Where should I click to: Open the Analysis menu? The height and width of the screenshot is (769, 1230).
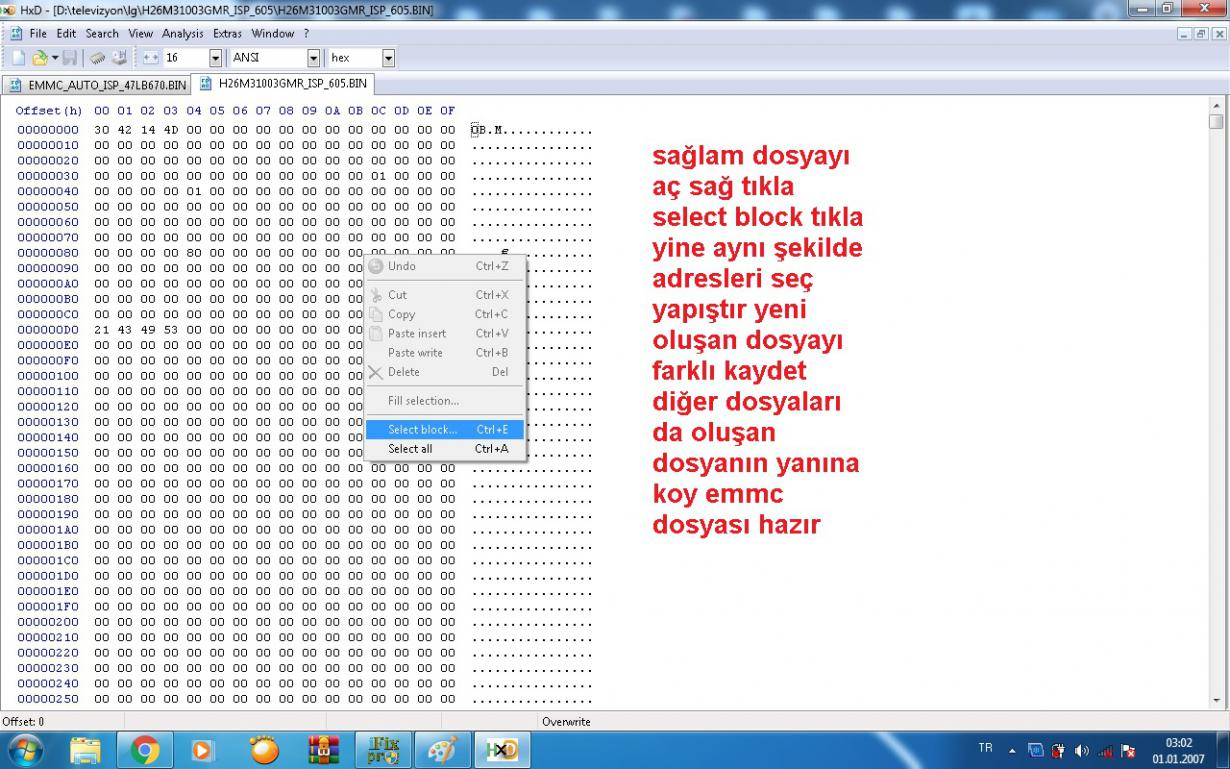click(182, 33)
